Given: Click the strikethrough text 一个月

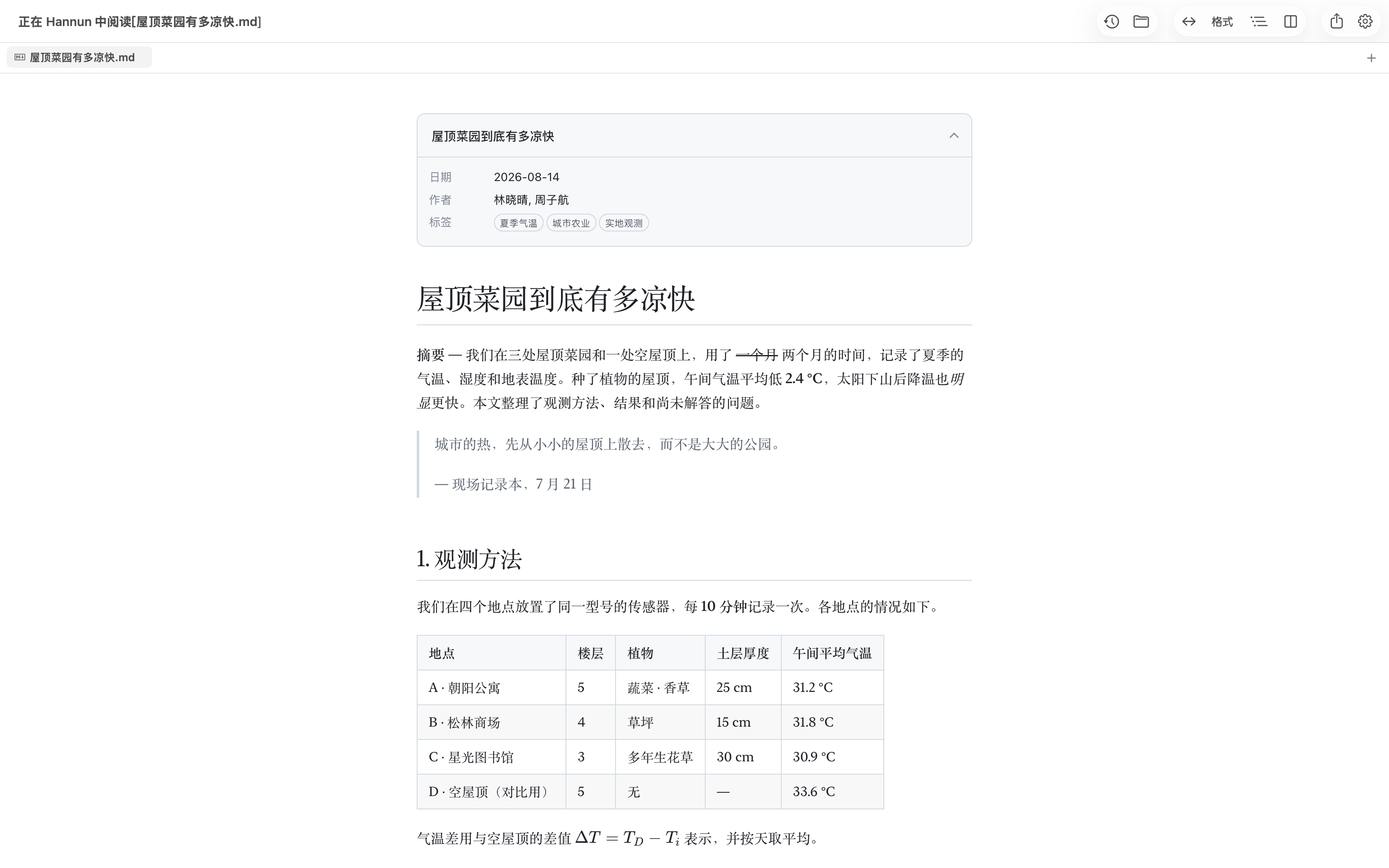Looking at the screenshot, I should 757,355.
